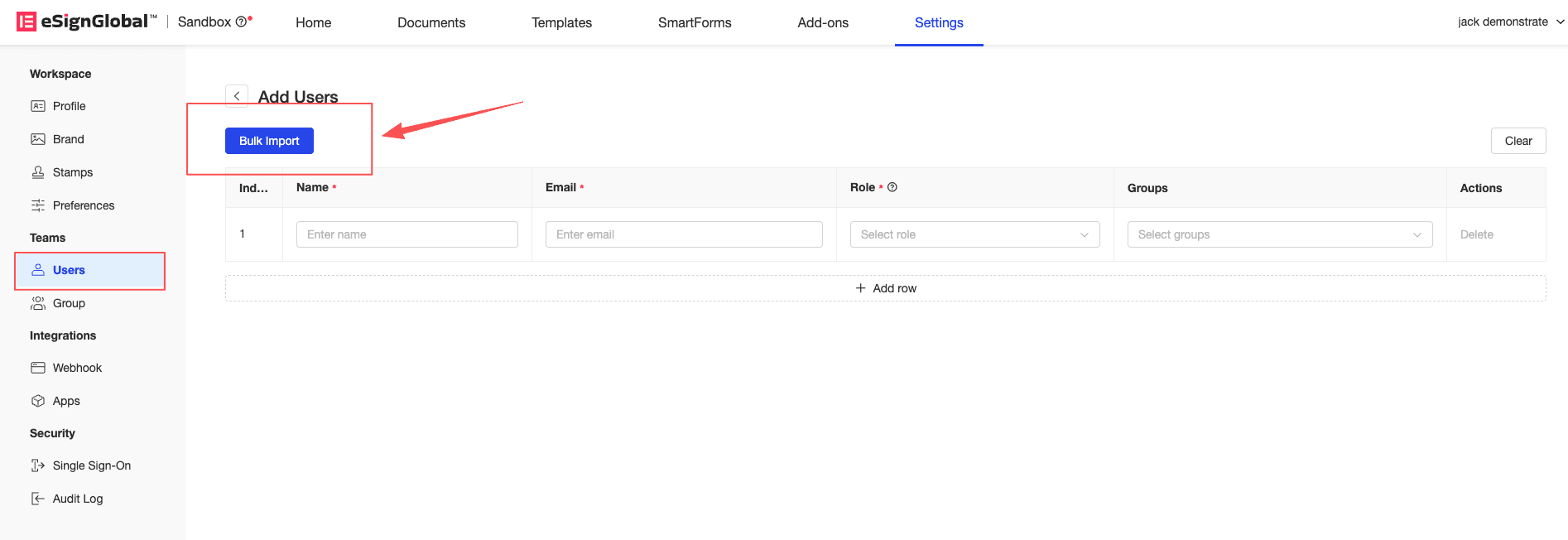The image size is (1568, 540).
Task: Open the Select role dropdown
Action: [x=974, y=234]
